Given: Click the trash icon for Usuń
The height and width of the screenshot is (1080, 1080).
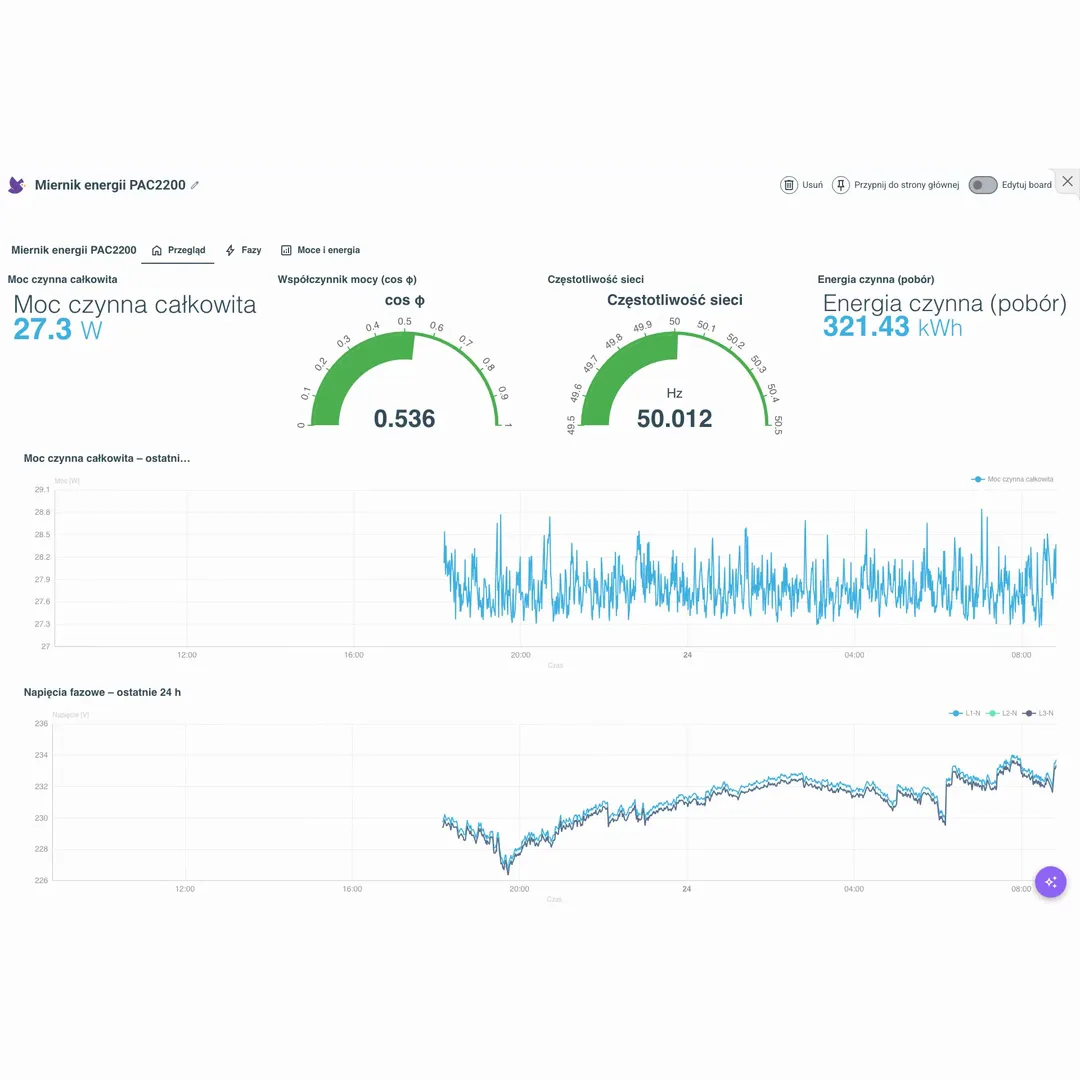Looking at the screenshot, I should tap(789, 185).
